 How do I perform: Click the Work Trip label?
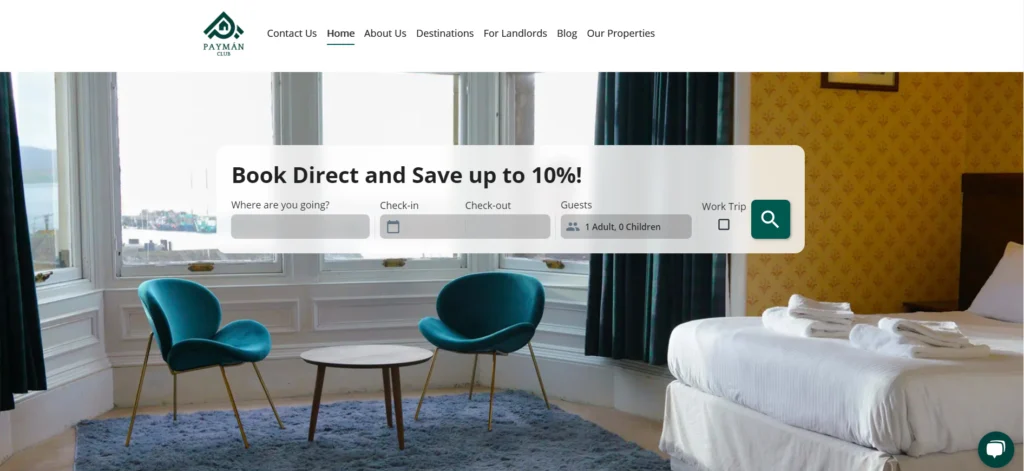(x=724, y=206)
